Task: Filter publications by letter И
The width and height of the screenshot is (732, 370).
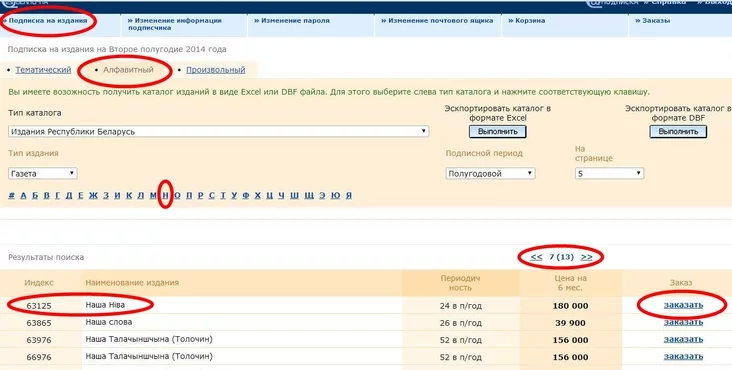Action: click(118, 195)
